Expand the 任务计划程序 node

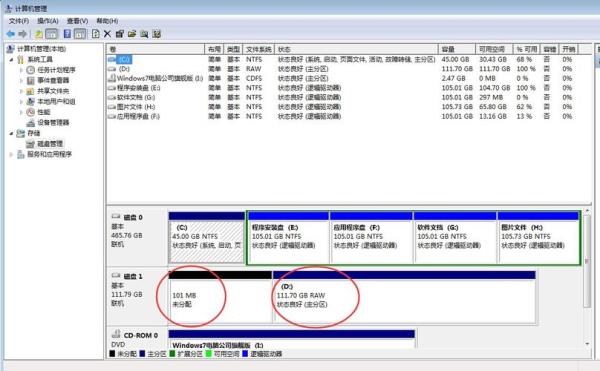pos(21,70)
